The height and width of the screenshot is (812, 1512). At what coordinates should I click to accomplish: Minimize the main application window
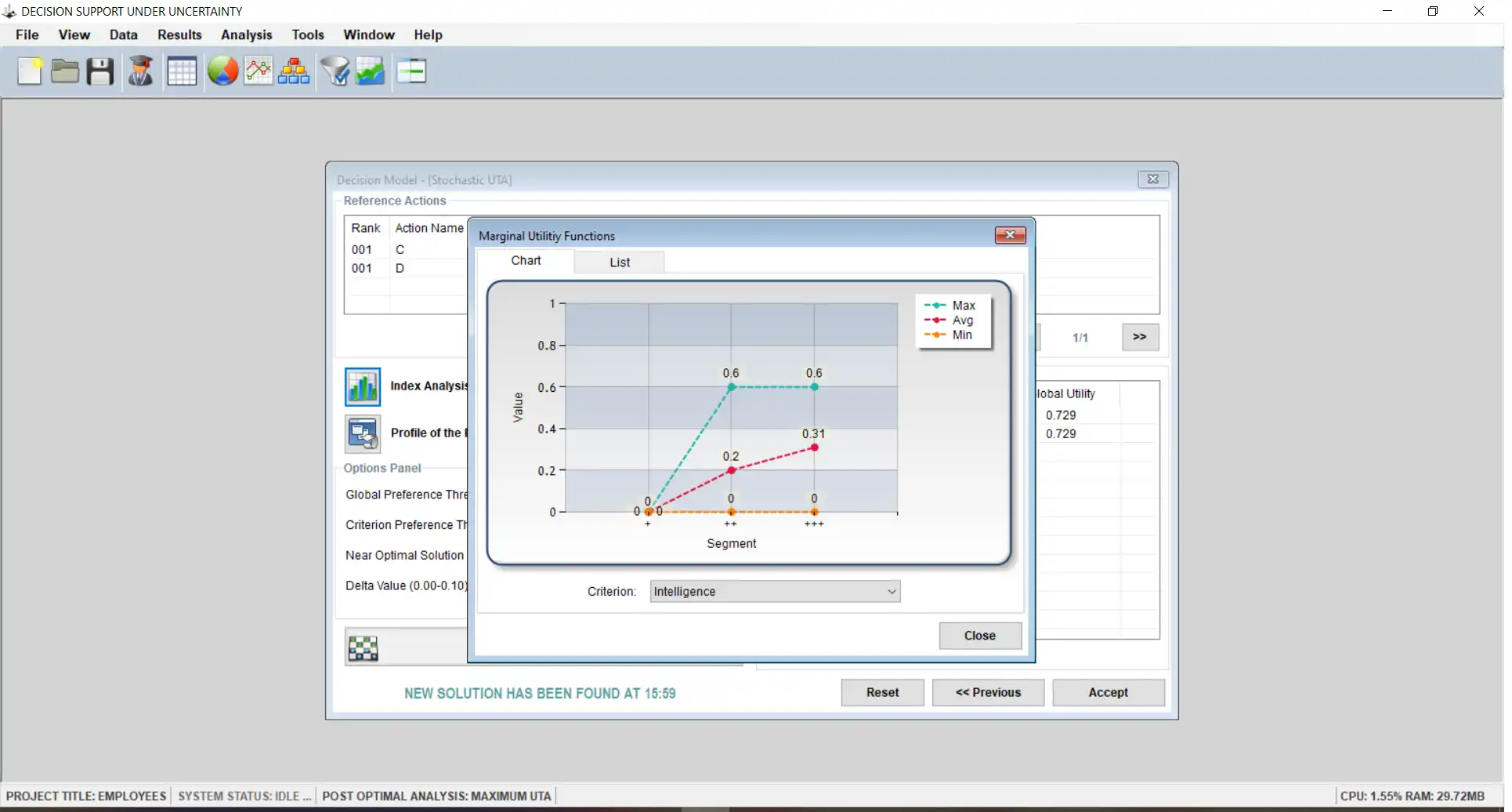click(1387, 11)
